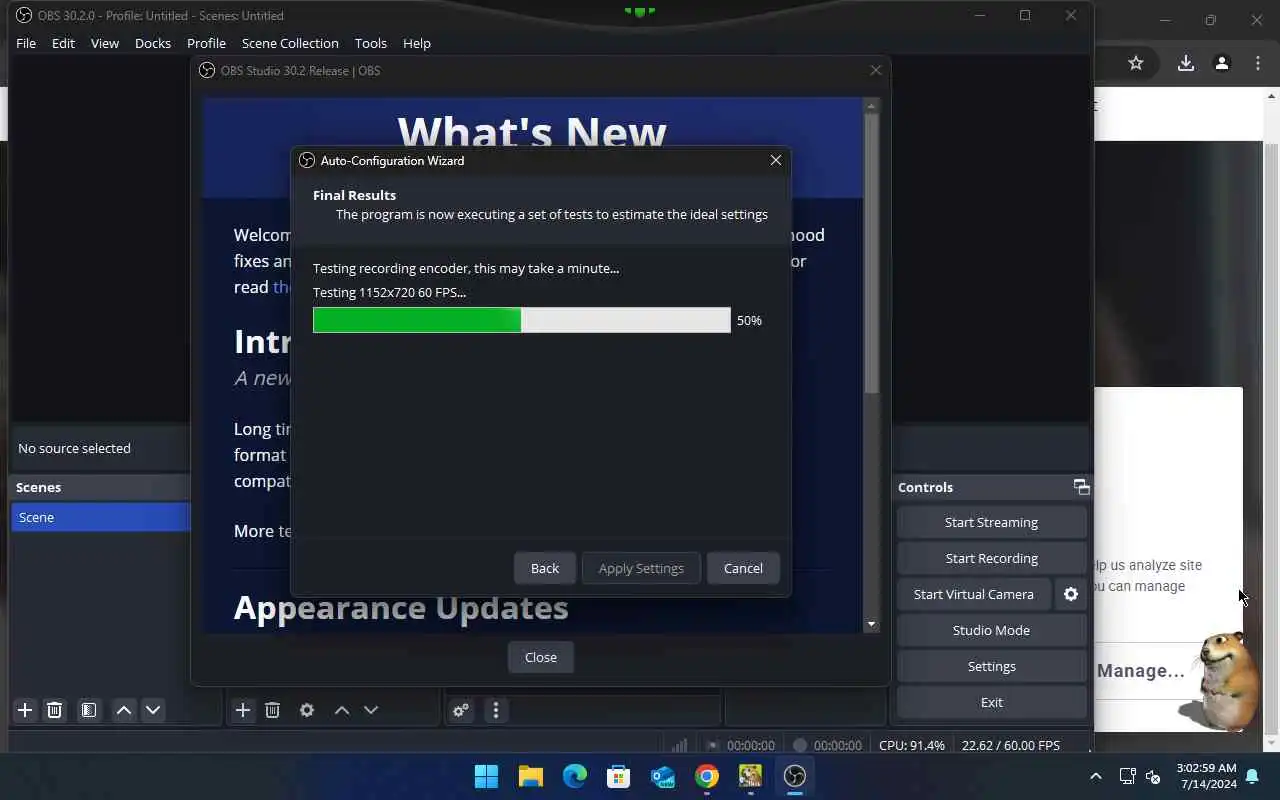Click Manage... button in Chrome window

coord(1141,671)
